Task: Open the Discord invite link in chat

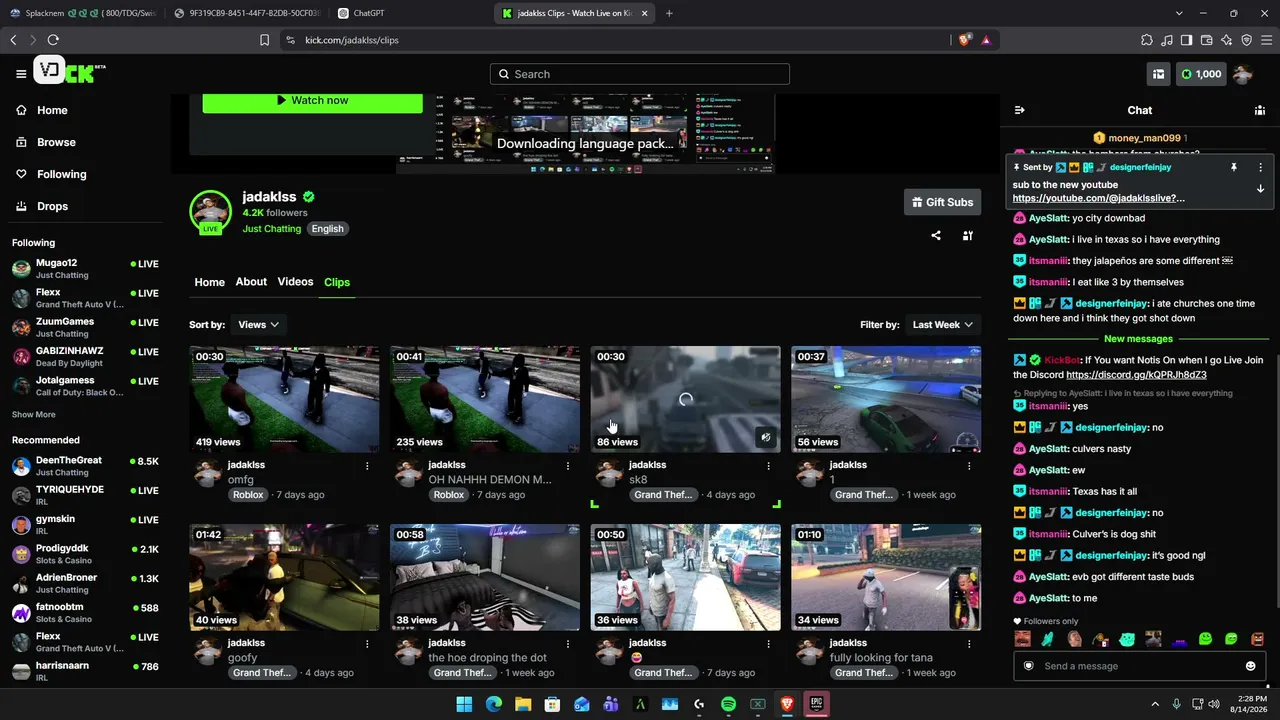Action: [1136, 375]
